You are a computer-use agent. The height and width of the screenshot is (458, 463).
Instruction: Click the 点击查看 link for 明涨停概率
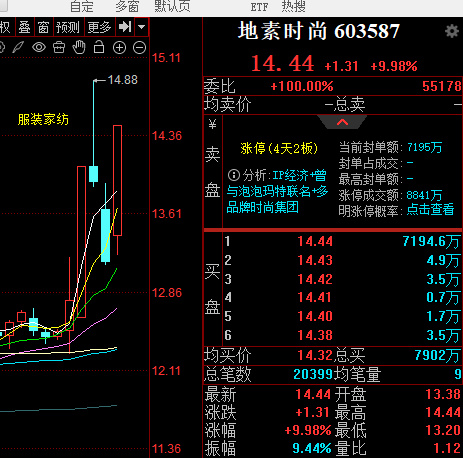(431, 209)
